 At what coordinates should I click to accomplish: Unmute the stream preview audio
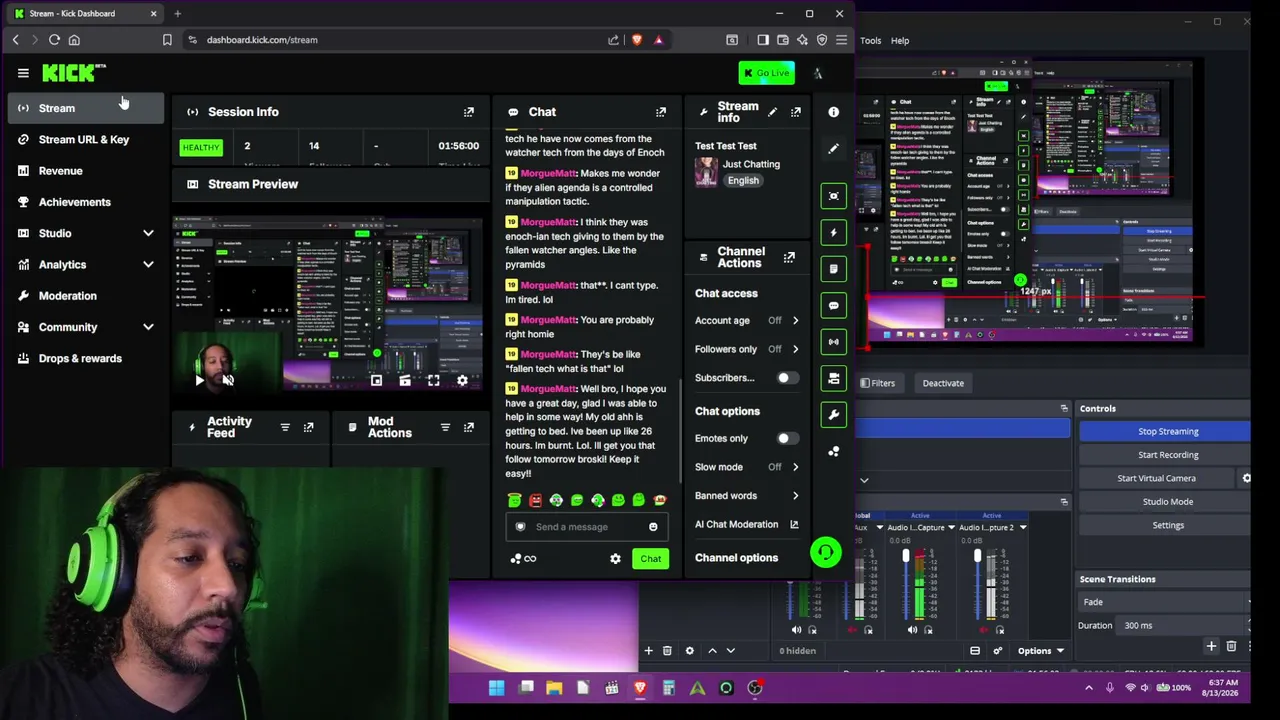[x=228, y=381]
